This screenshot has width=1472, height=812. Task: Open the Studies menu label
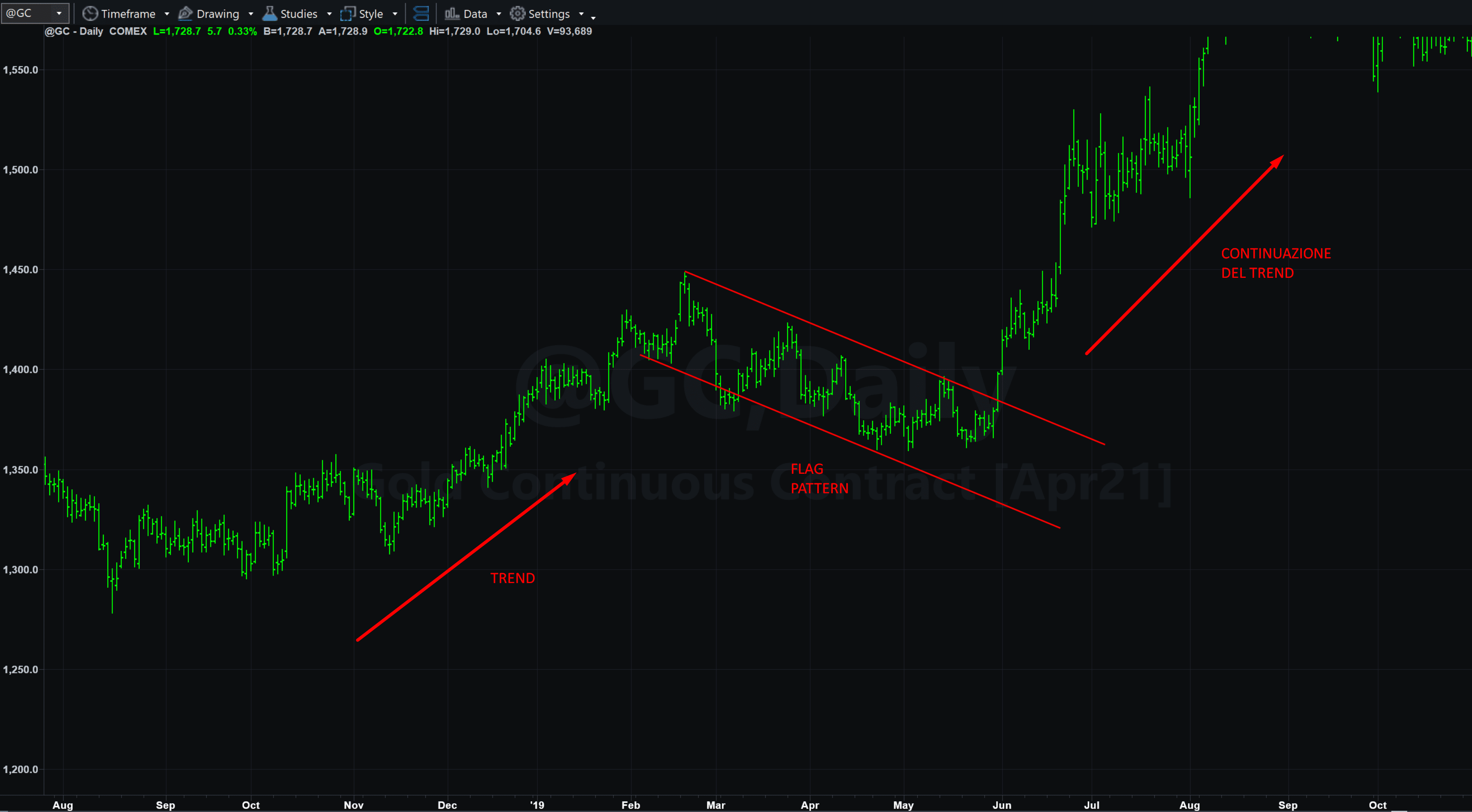pyautogui.click(x=299, y=14)
